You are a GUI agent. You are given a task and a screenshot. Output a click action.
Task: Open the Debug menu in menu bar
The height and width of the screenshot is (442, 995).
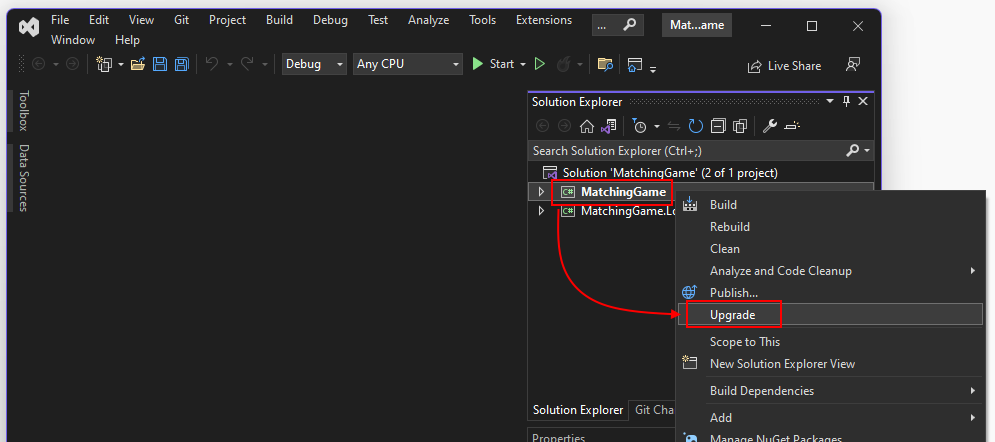tap(330, 20)
